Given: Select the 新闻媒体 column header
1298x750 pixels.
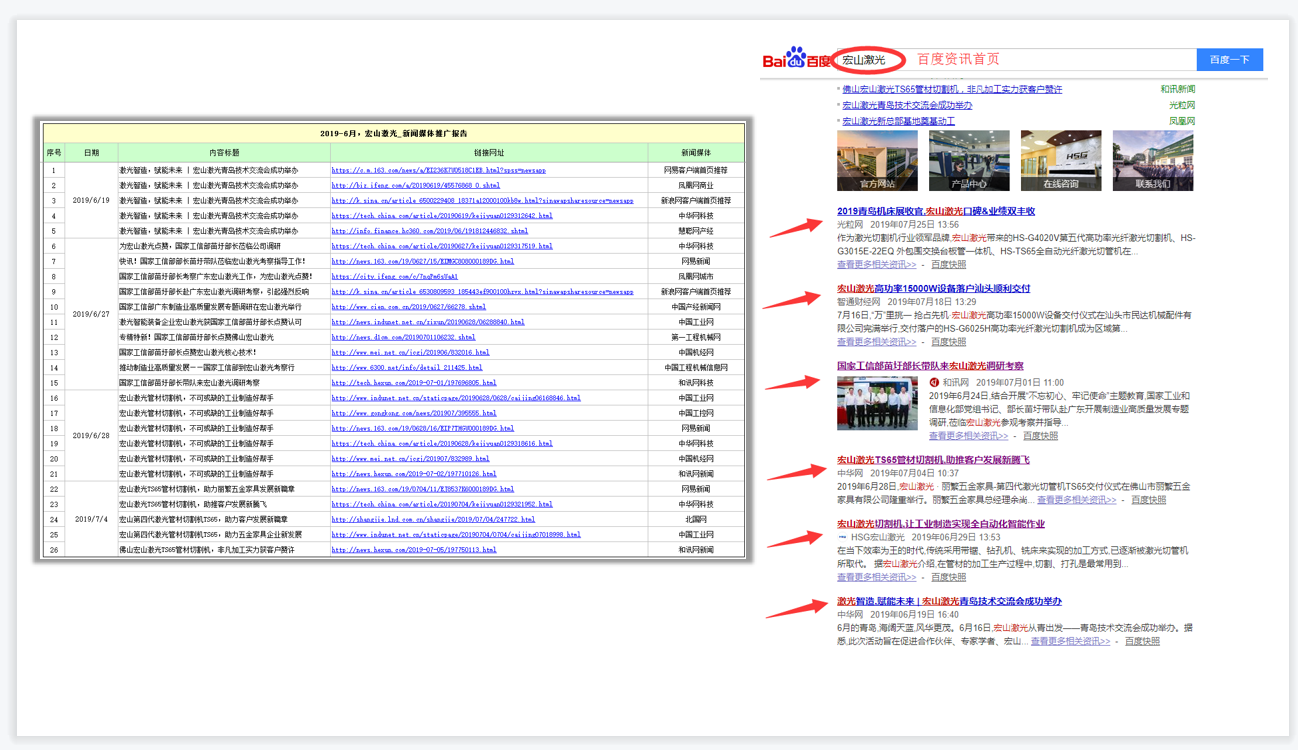Looking at the screenshot, I should pos(696,153).
